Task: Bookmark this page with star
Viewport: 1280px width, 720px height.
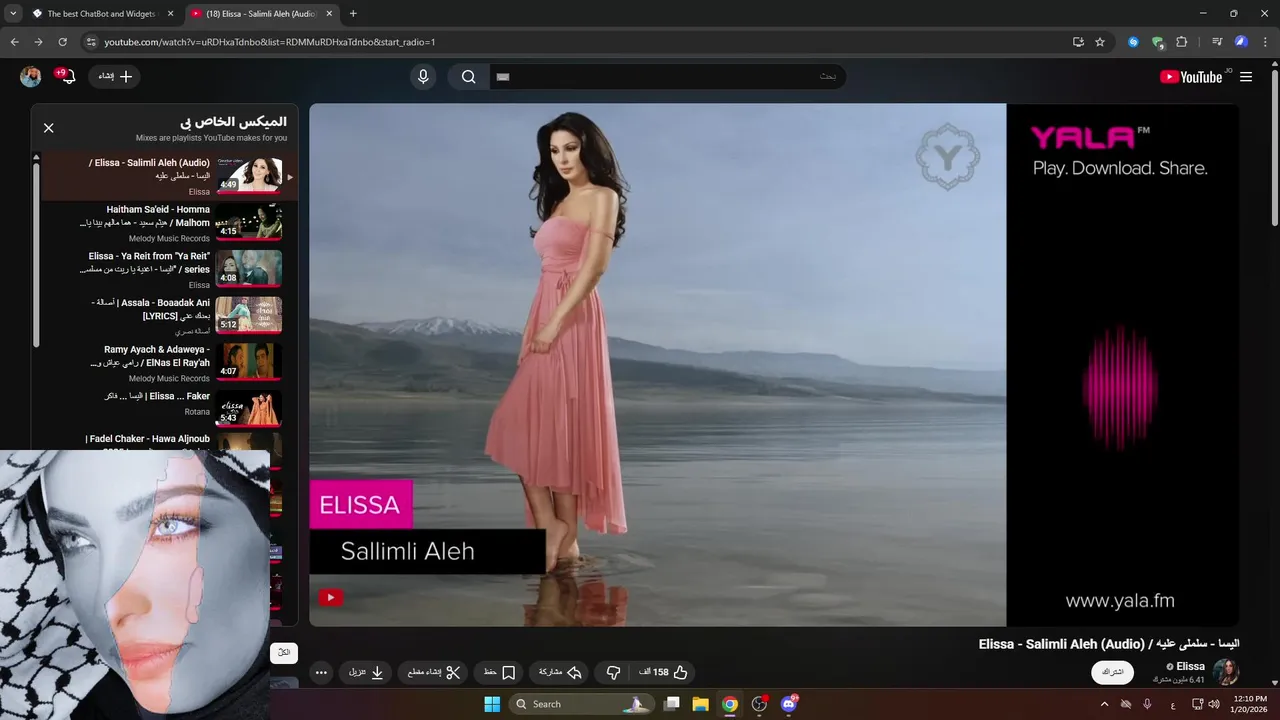Action: pyautogui.click(x=1100, y=42)
